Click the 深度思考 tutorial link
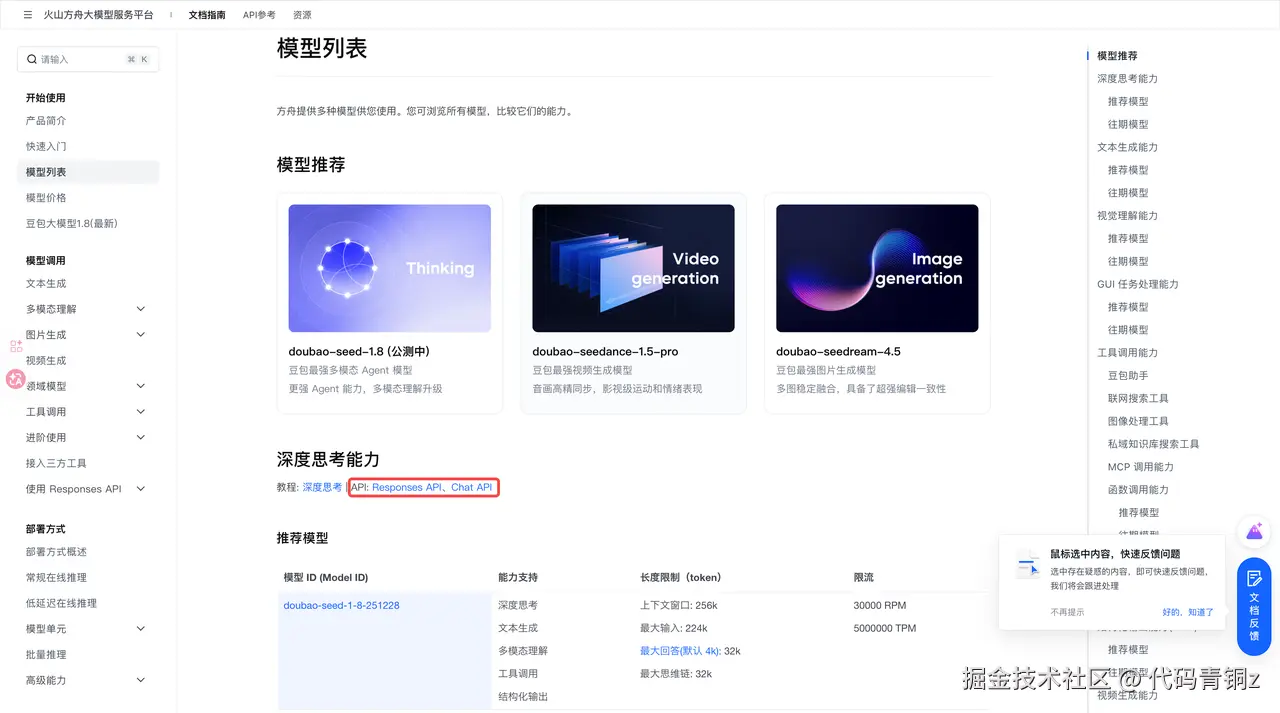Viewport: 1280px width, 713px height. click(x=322, y=487)
